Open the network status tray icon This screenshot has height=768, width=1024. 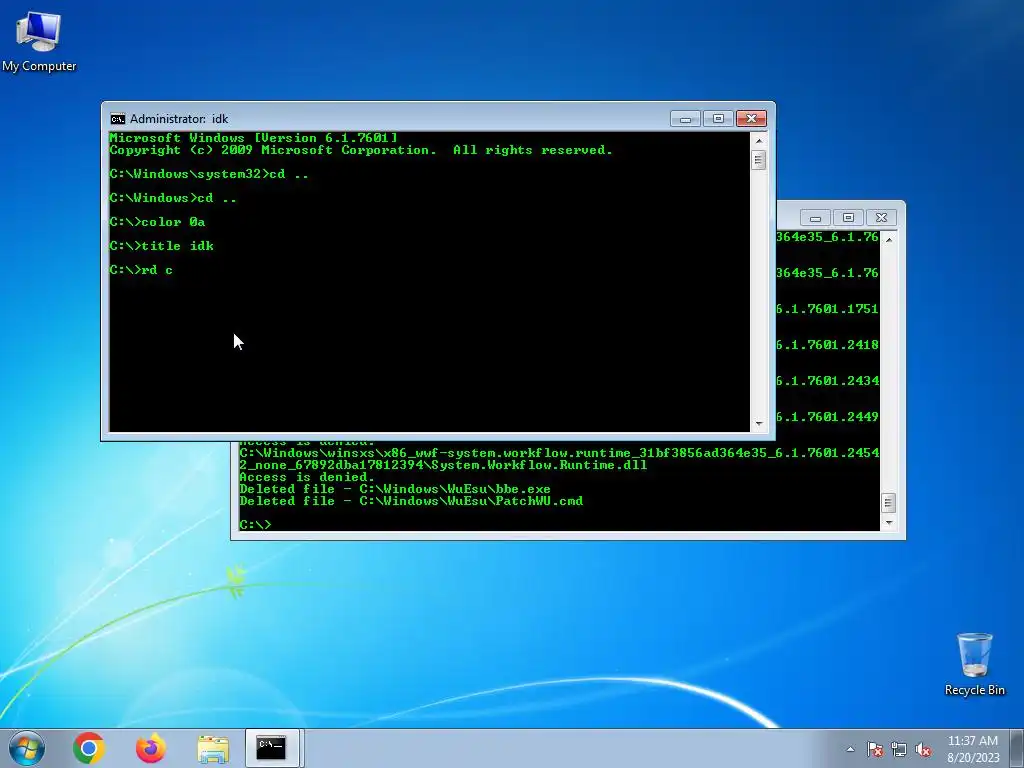(x=899, y=749)
